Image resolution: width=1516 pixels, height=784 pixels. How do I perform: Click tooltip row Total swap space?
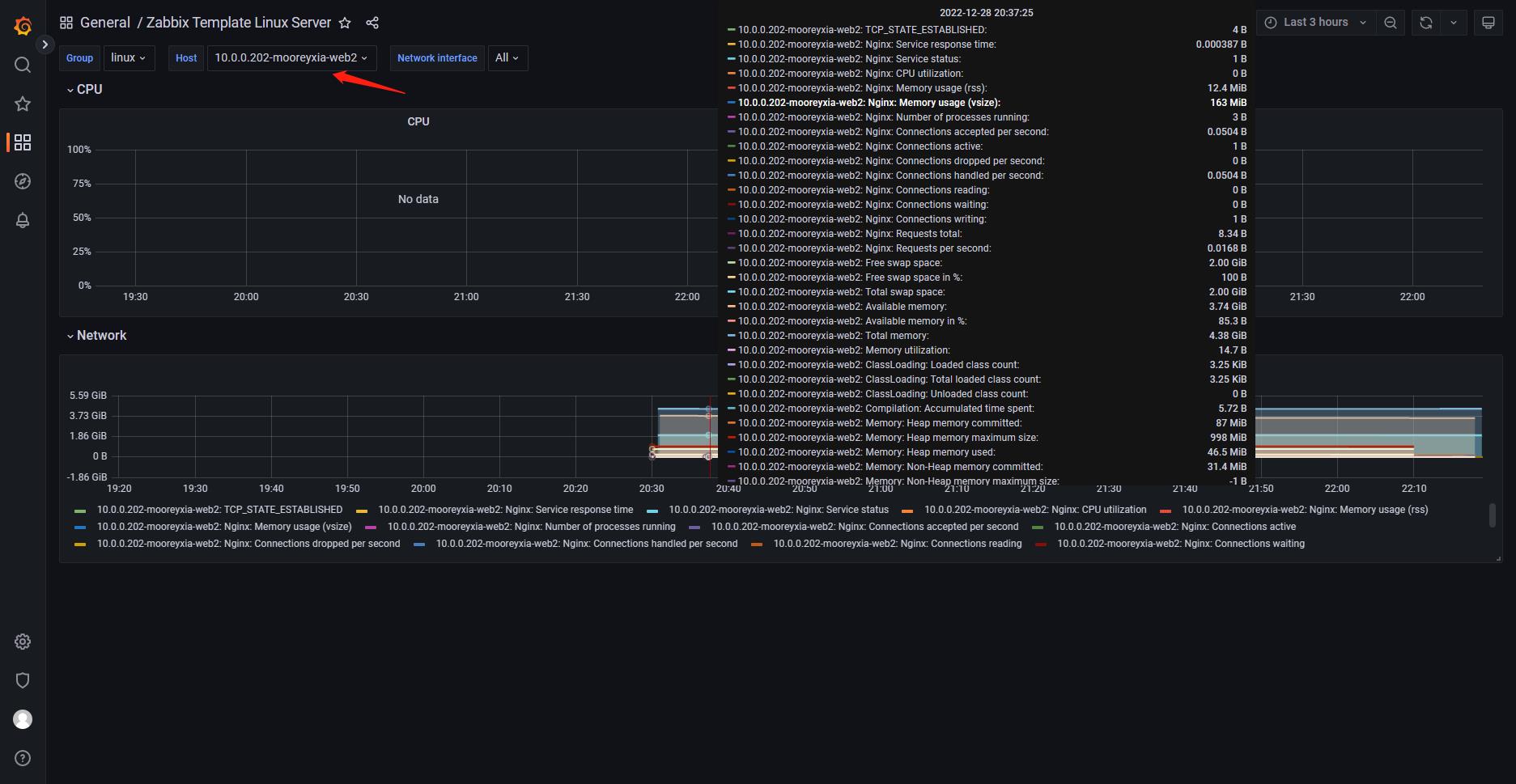tap(987, 292)
